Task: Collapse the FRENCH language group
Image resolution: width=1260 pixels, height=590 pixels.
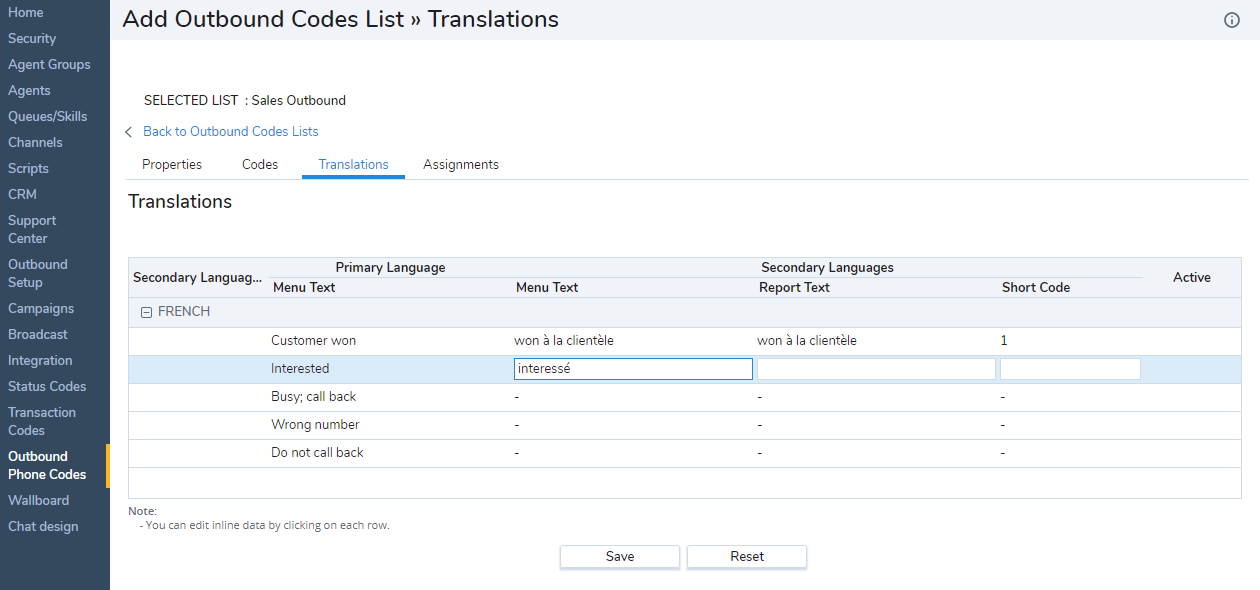Action: pos(146,312)
